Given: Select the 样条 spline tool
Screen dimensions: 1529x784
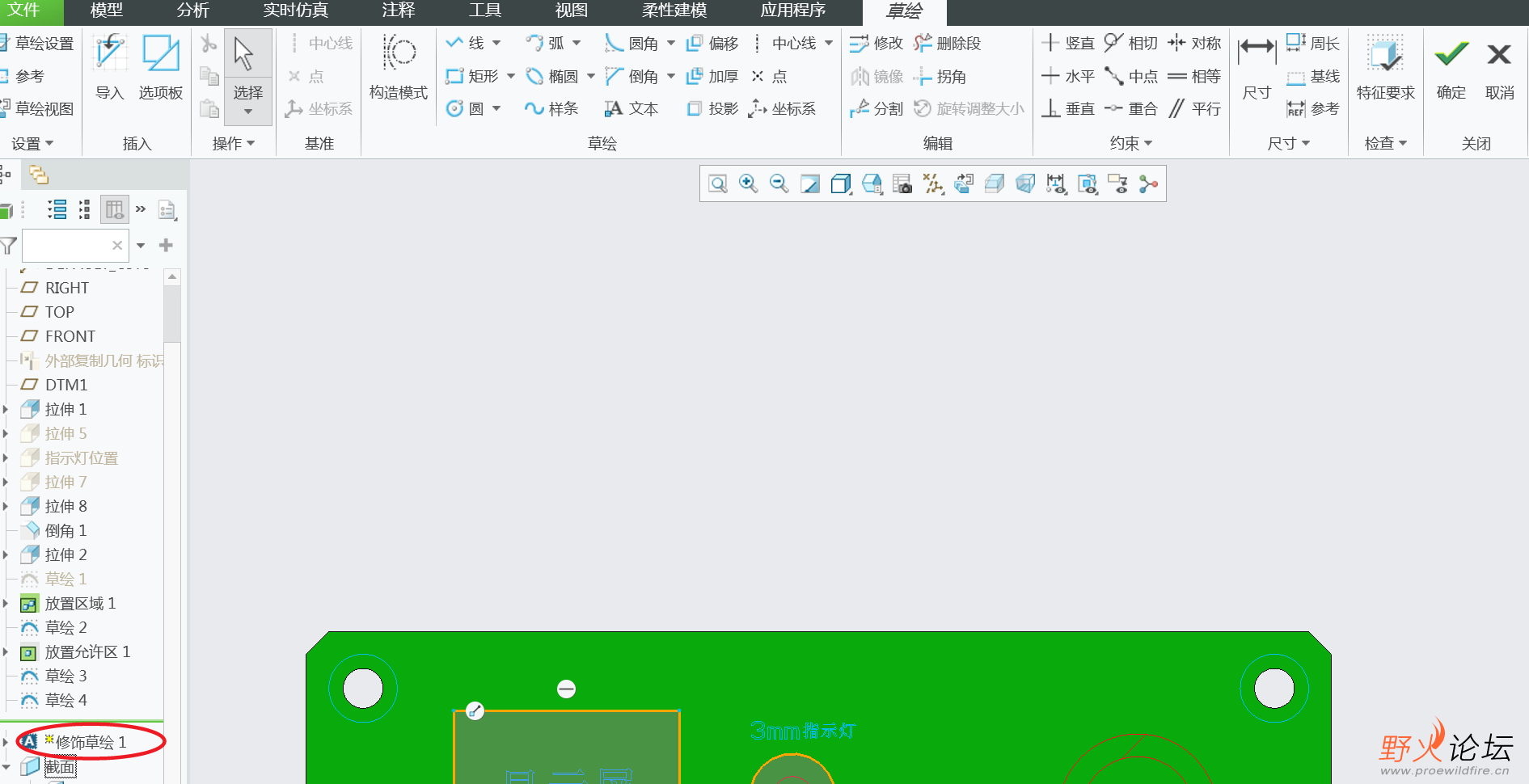Looking at the screenshot, I should 552,108.
